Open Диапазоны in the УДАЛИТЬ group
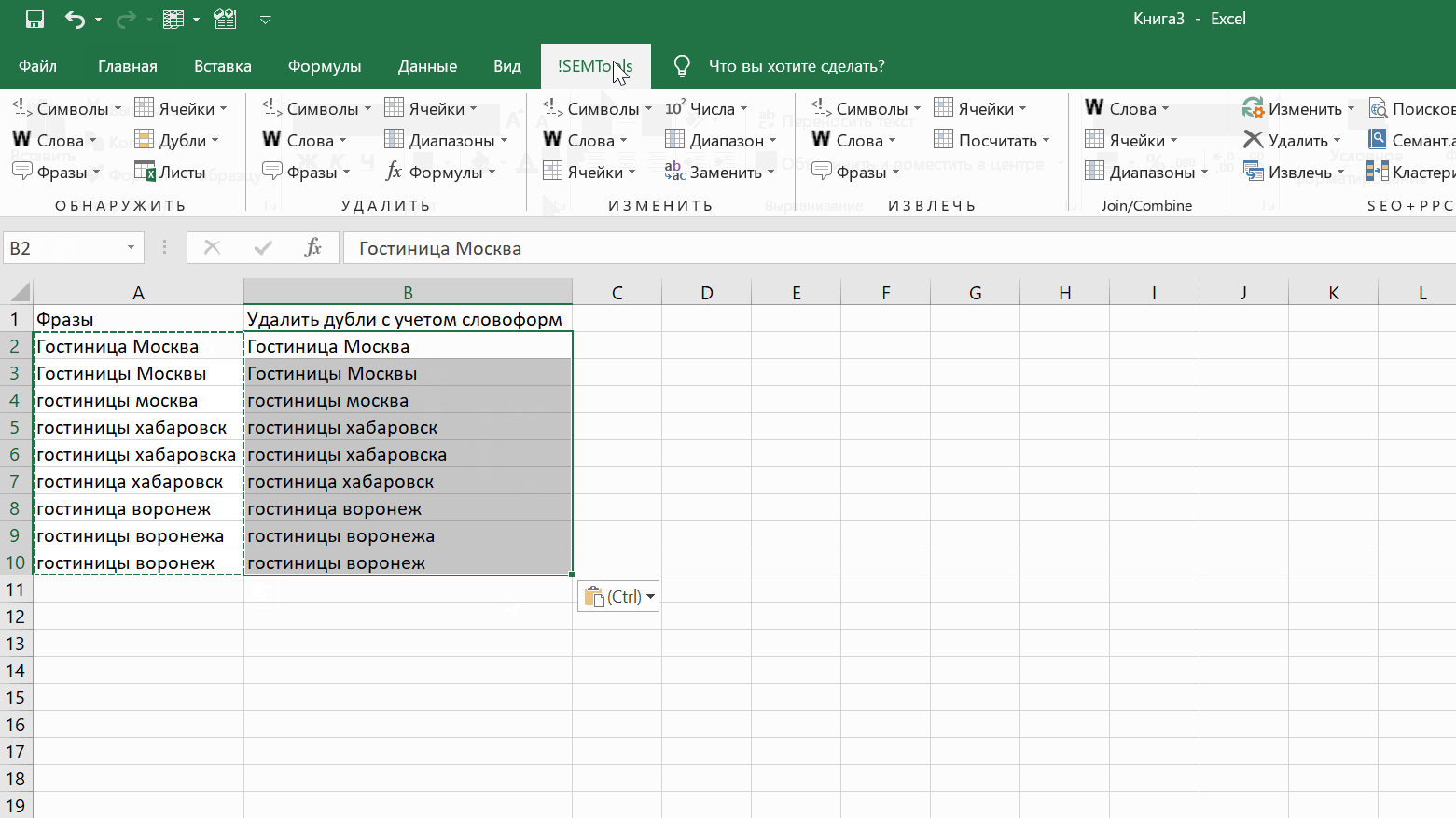Screen dimensions: 1456x818 click(x=446, y=141)
